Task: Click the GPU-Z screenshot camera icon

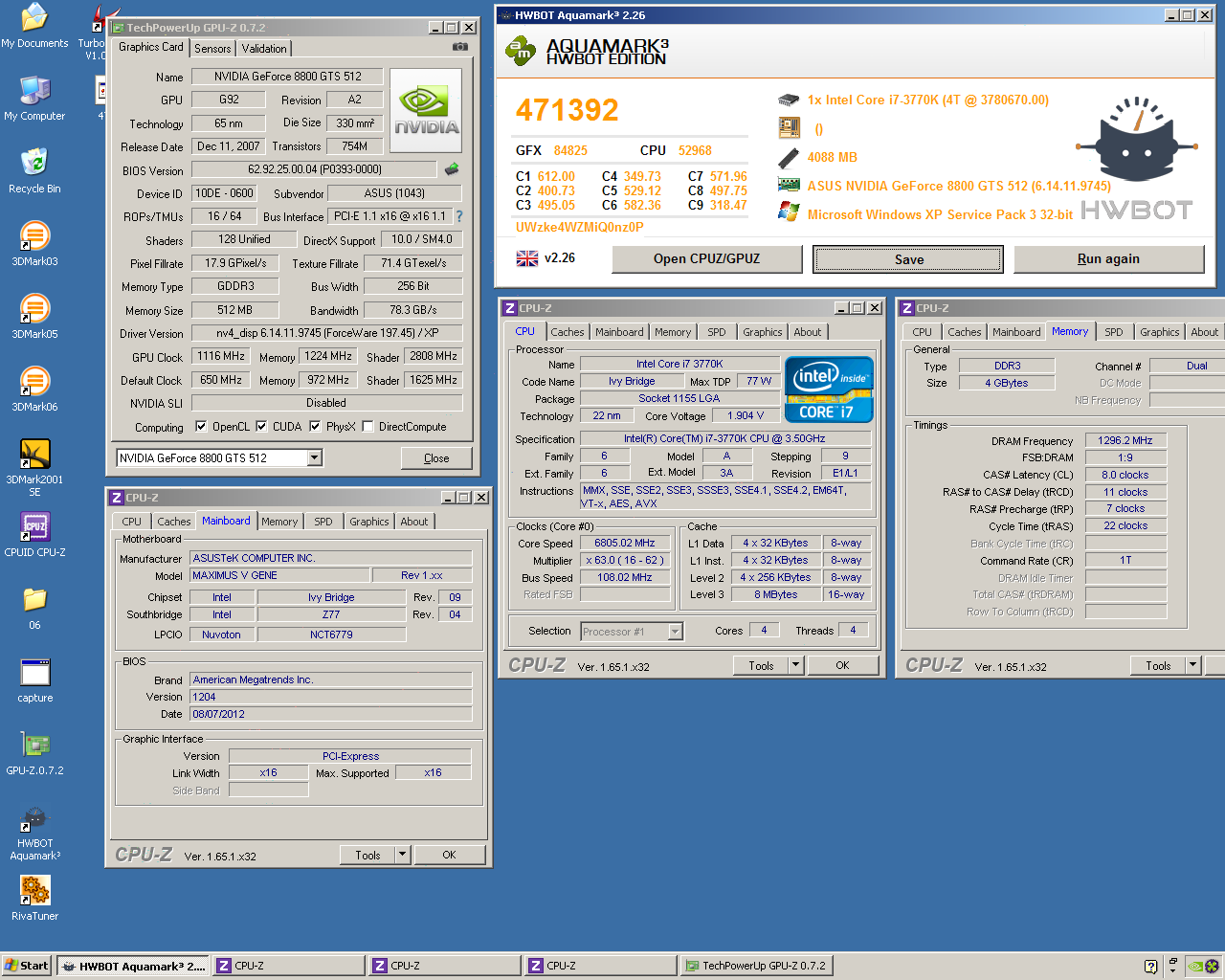Action: point(460,46)
